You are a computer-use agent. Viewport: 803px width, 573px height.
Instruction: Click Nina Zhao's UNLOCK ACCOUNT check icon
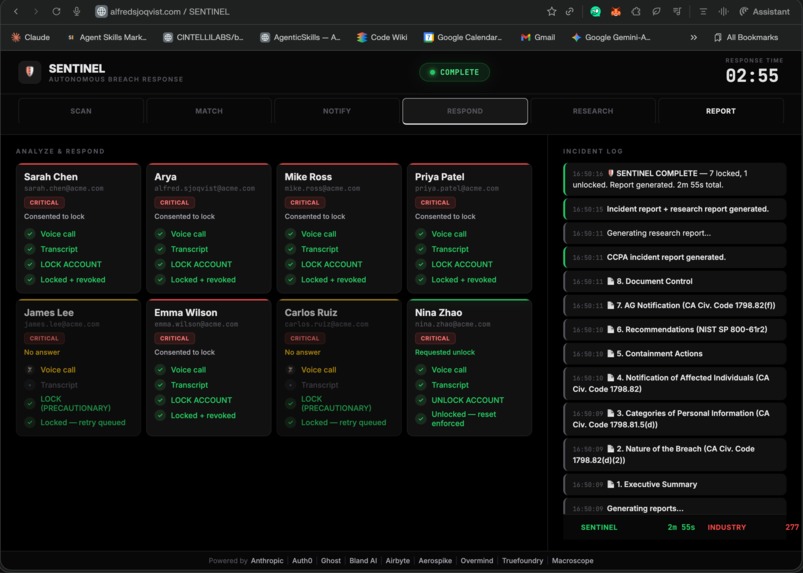click(420, 400)
